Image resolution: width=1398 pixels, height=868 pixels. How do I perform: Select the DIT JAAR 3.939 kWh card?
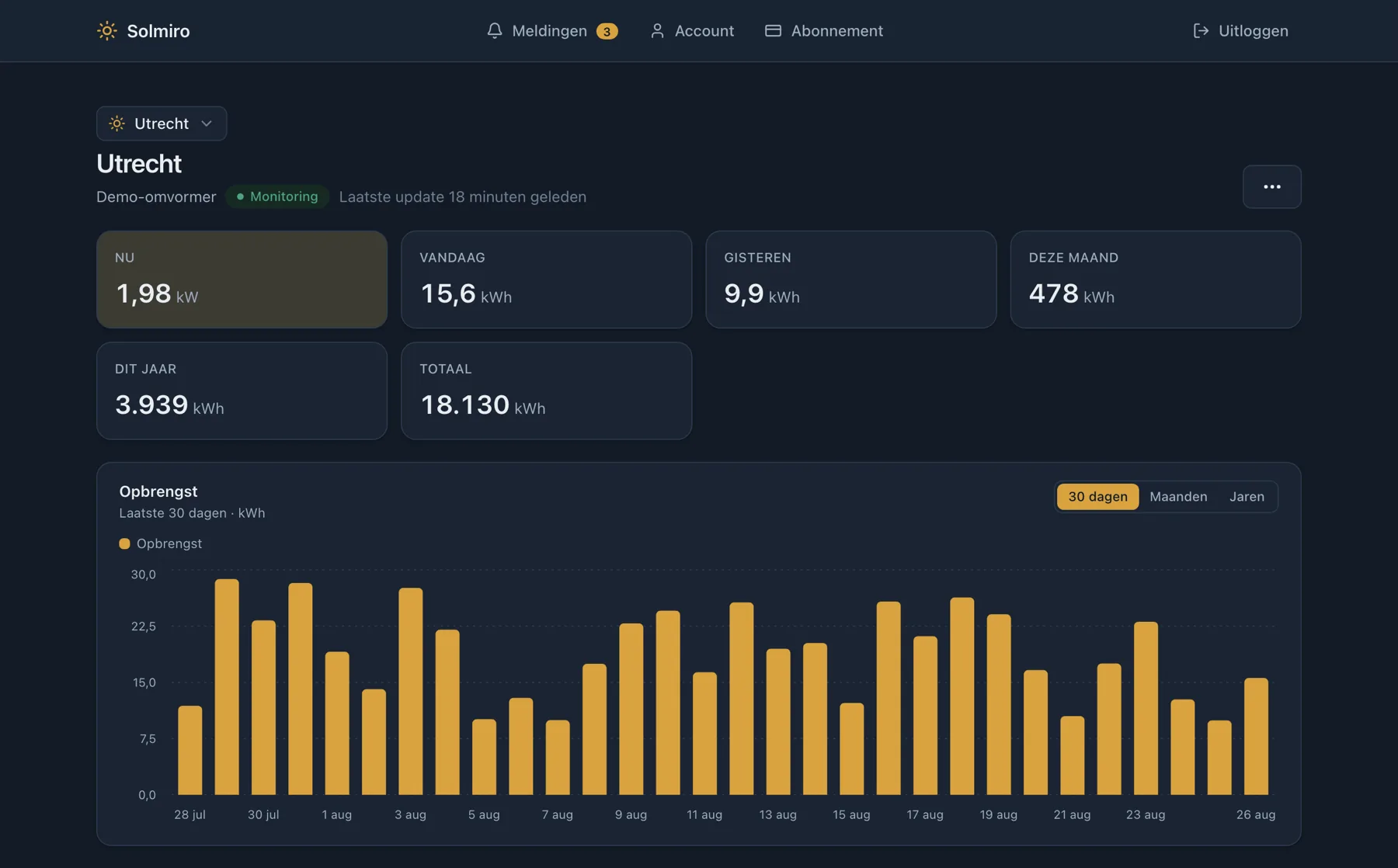242,391
